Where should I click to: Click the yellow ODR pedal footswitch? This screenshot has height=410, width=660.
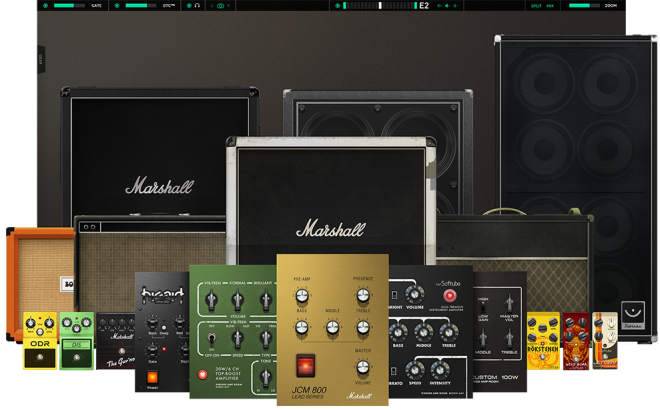pyautogui.click(x=40, y=357)
